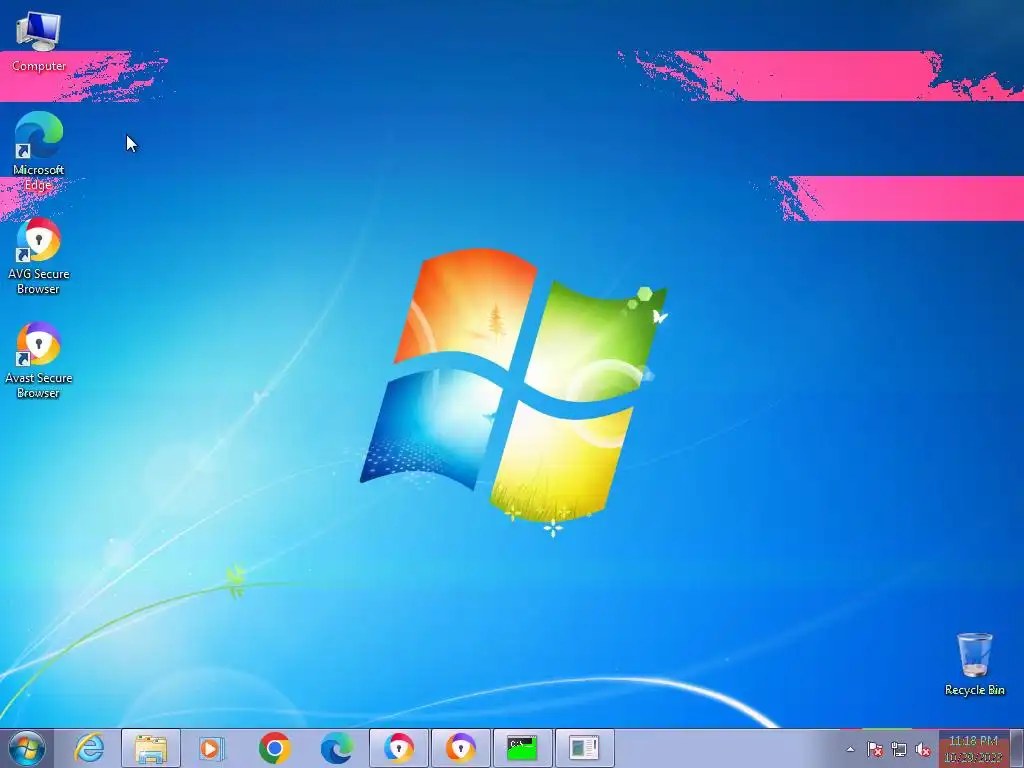This screenshot has width=1024, height=768.
Task: Switch to AVG Secure Browser in the taskbar
Action: point(398,748)
